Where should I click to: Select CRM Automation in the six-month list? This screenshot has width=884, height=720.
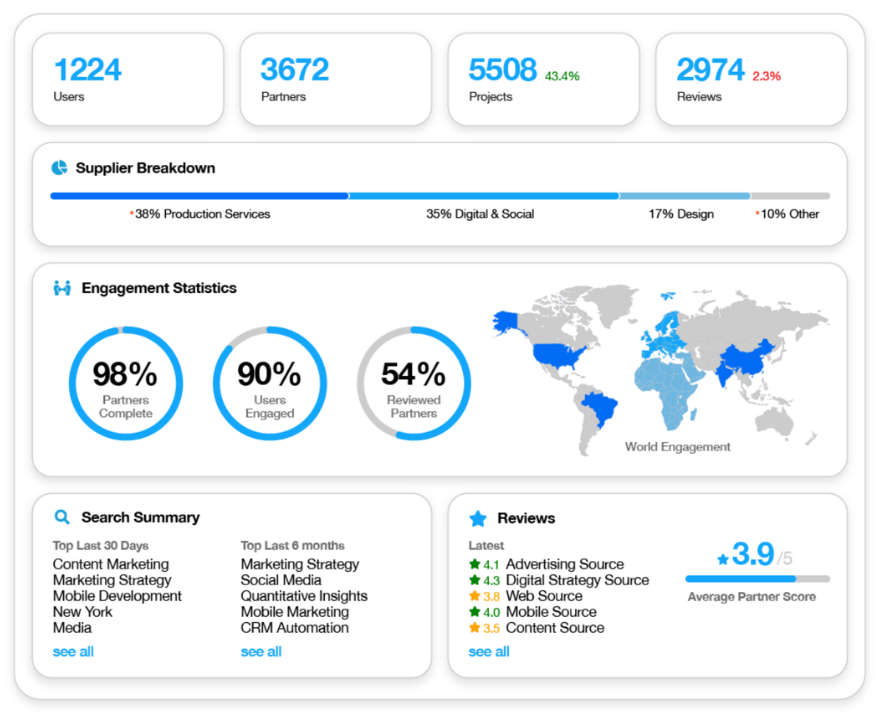point(294,628)
